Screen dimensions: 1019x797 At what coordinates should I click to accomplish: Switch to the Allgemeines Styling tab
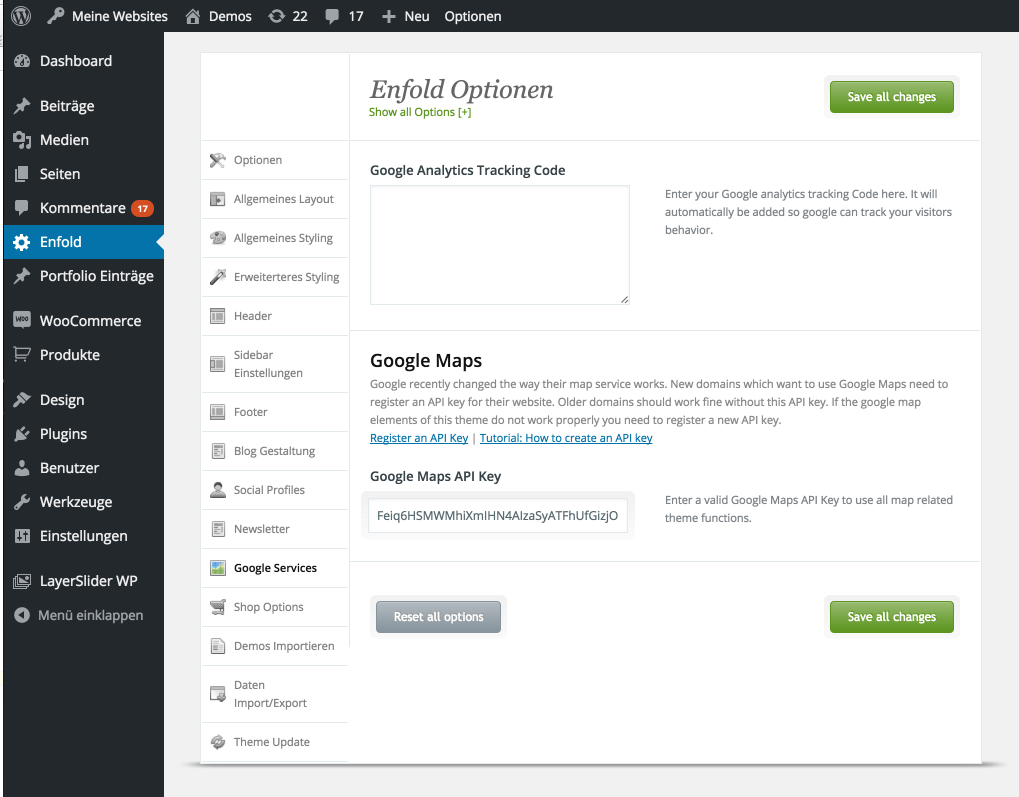click(282, 238)
